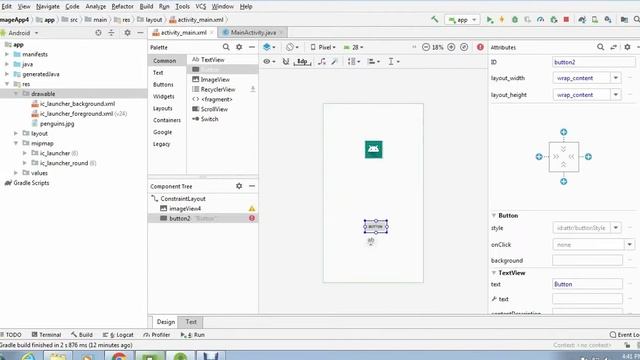Open Design Surface layers dropdown
Screen dimensions: 640x360
coord(269,47)
